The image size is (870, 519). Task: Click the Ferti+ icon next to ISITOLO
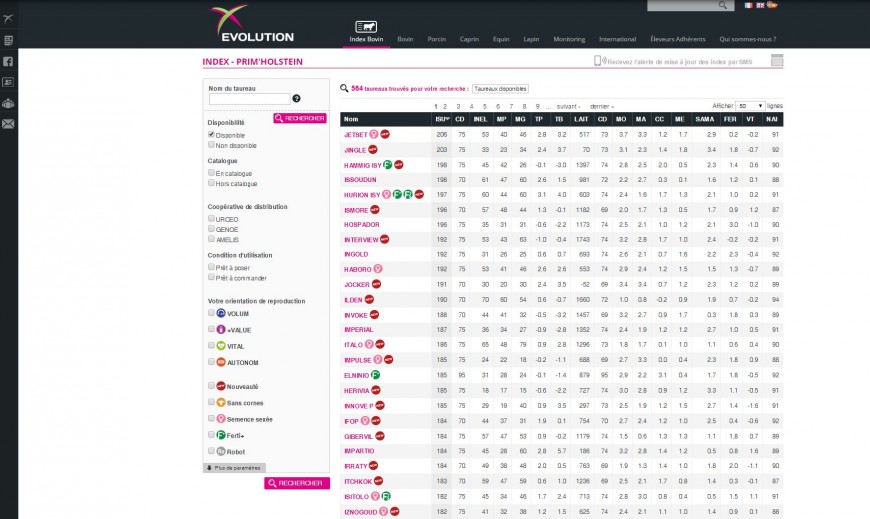tap(386, 496)
